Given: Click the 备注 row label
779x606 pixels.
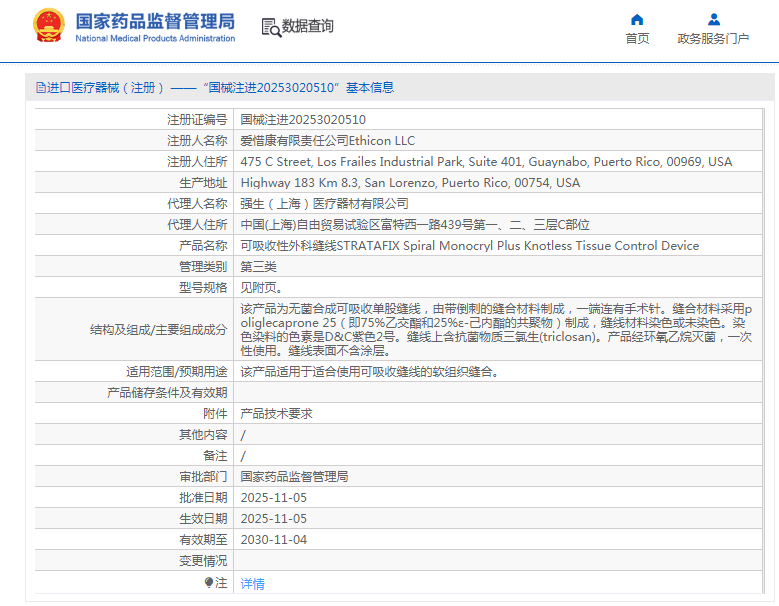Looking at the screenshot, I should (x=215, y=455).
